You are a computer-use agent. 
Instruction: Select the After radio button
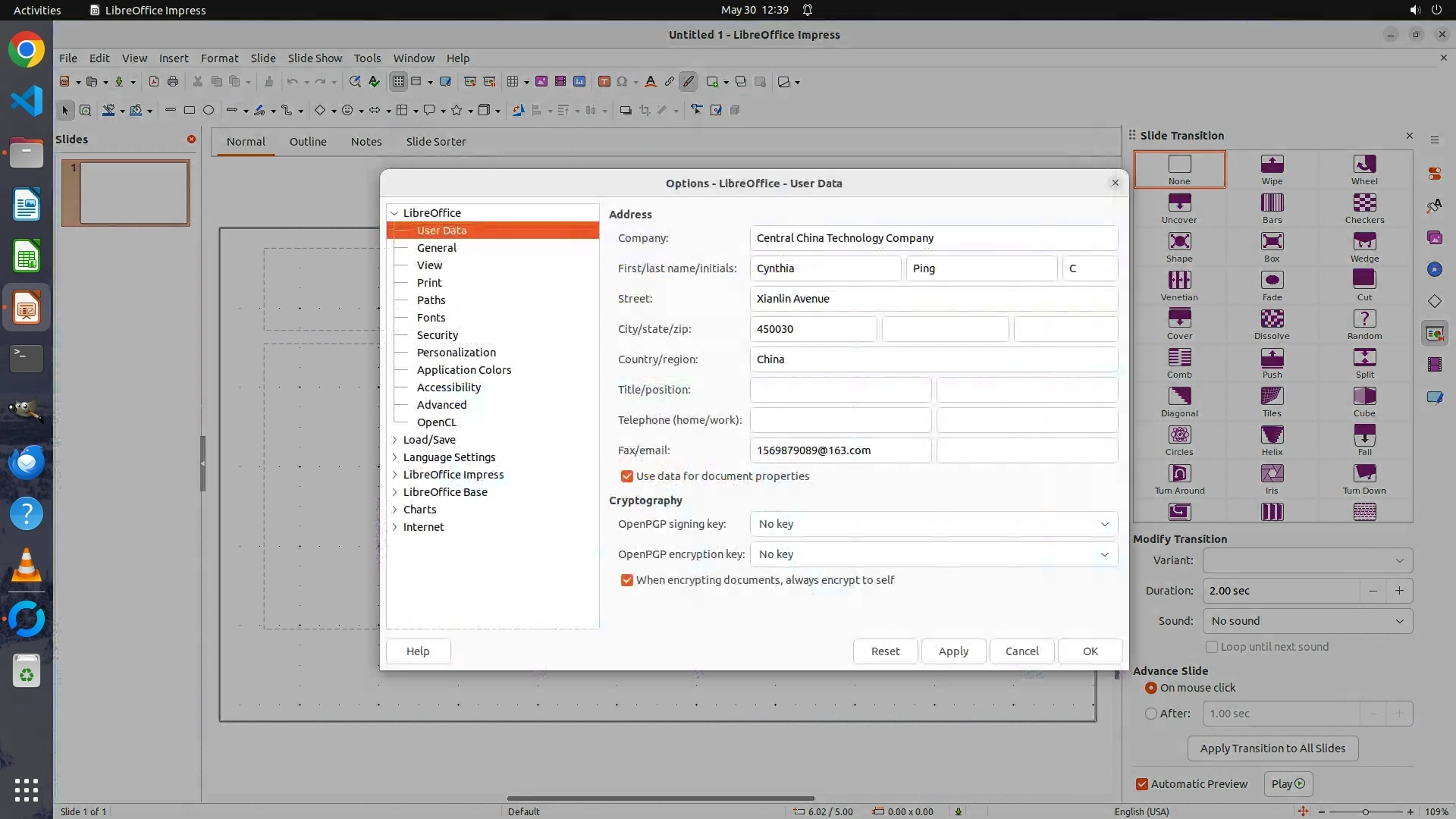[x=1151, y=714]
